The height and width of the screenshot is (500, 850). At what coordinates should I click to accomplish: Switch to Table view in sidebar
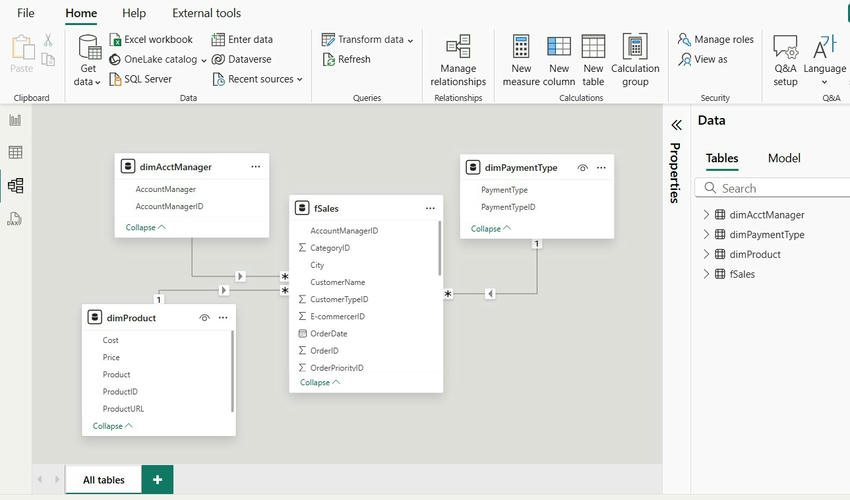pyautogui.click(x=15, y=152)
